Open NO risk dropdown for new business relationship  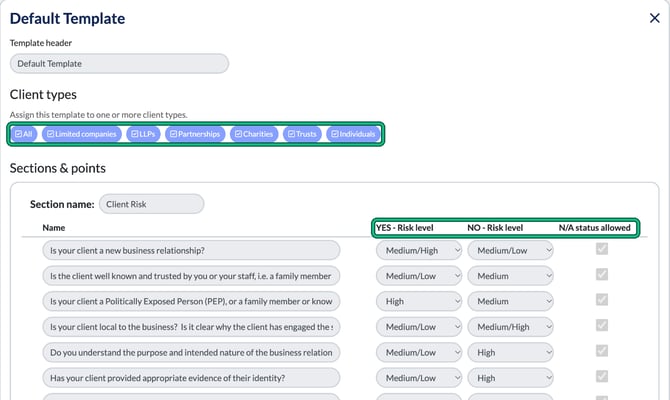[510, 250]
